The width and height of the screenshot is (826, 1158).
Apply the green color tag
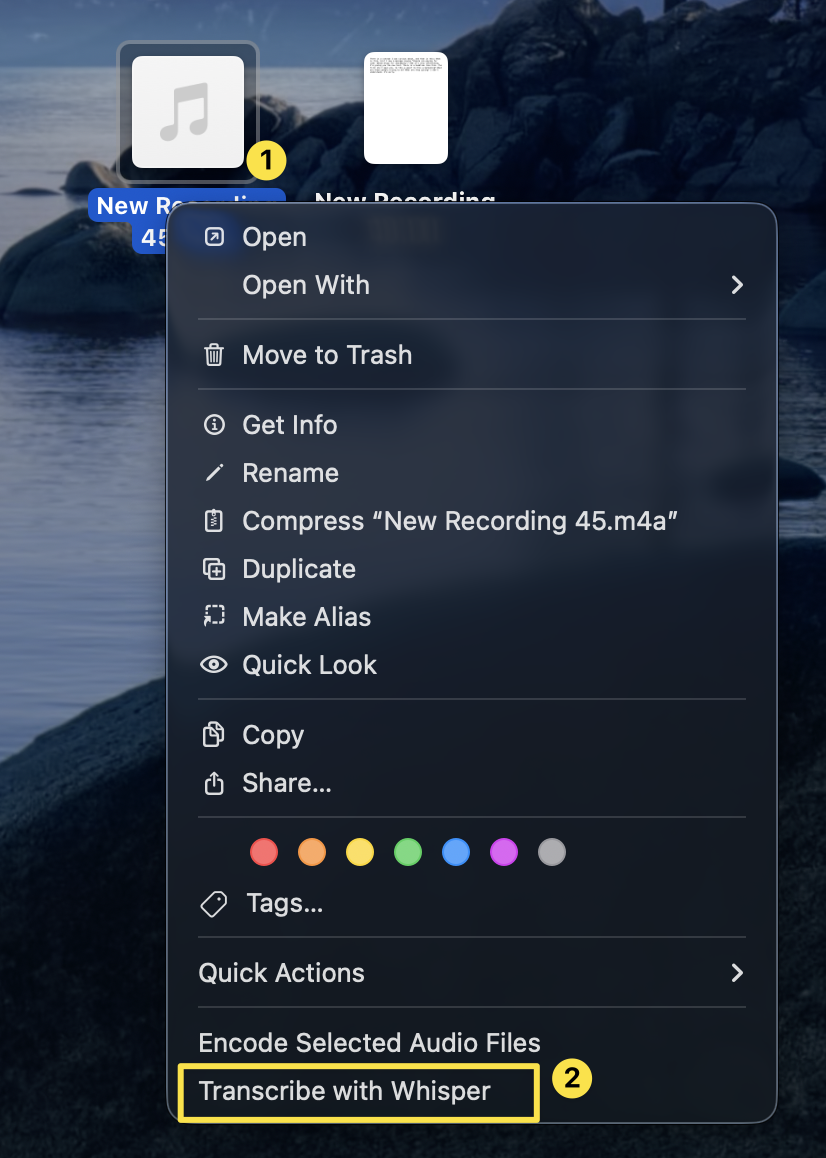(x=408, y=852)
